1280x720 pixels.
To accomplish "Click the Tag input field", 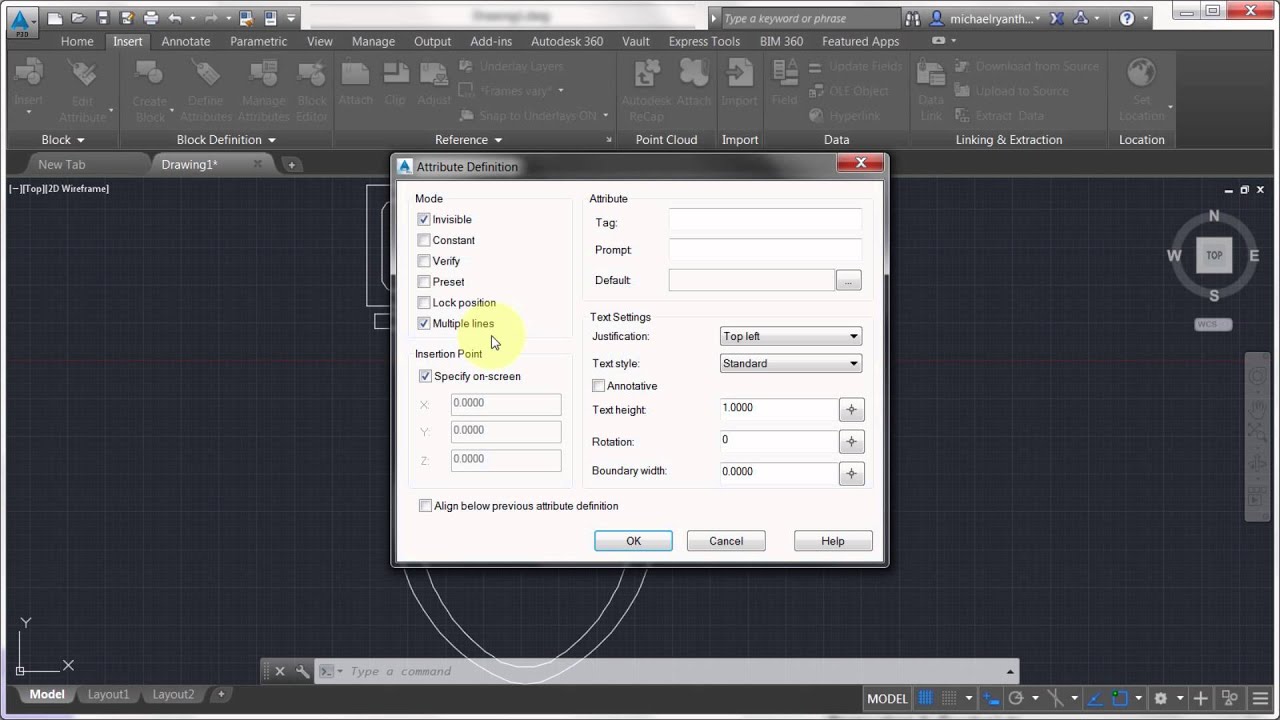I will 765,221.
